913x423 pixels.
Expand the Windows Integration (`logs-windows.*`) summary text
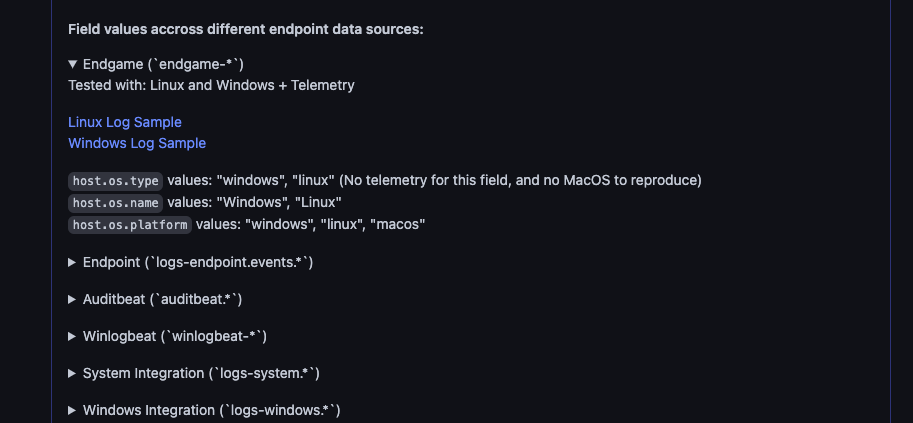[212, 410]
